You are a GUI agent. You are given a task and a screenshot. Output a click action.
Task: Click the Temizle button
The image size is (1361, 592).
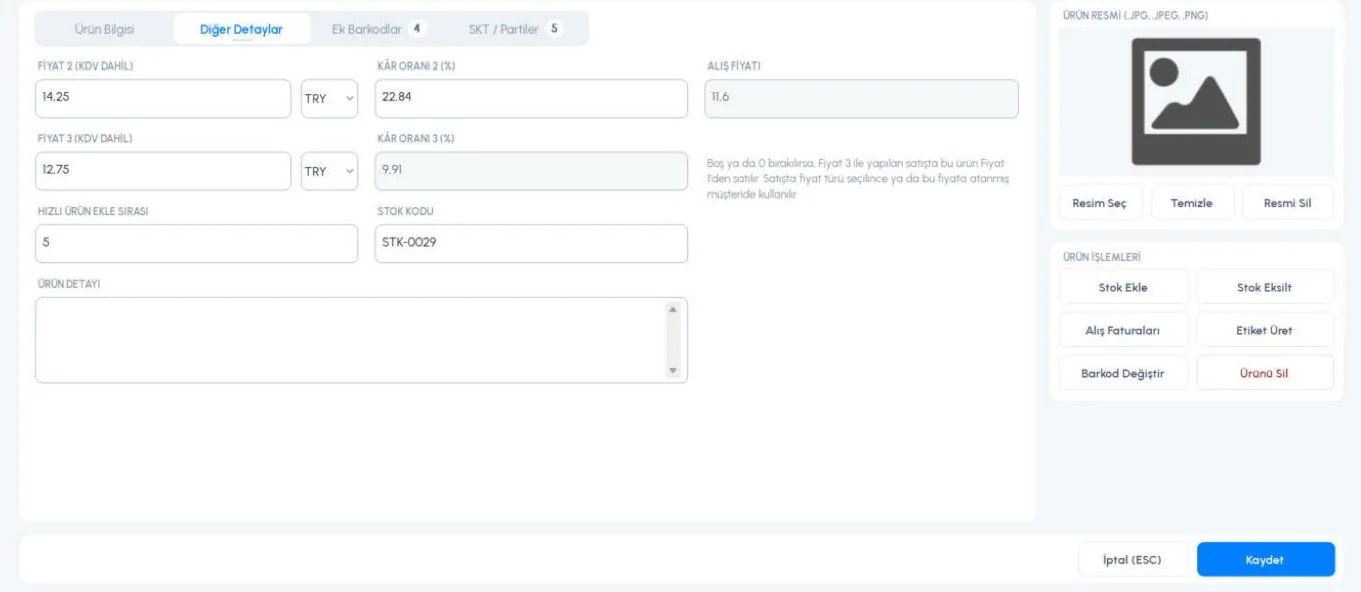pyautogui.click(x=1192, y=203)
